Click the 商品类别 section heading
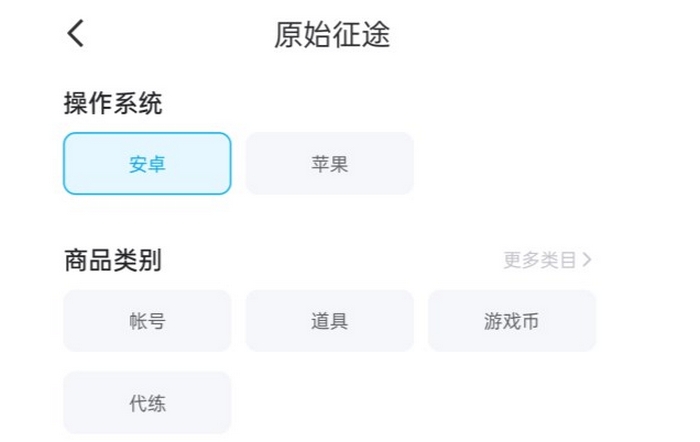 [113, 260]
